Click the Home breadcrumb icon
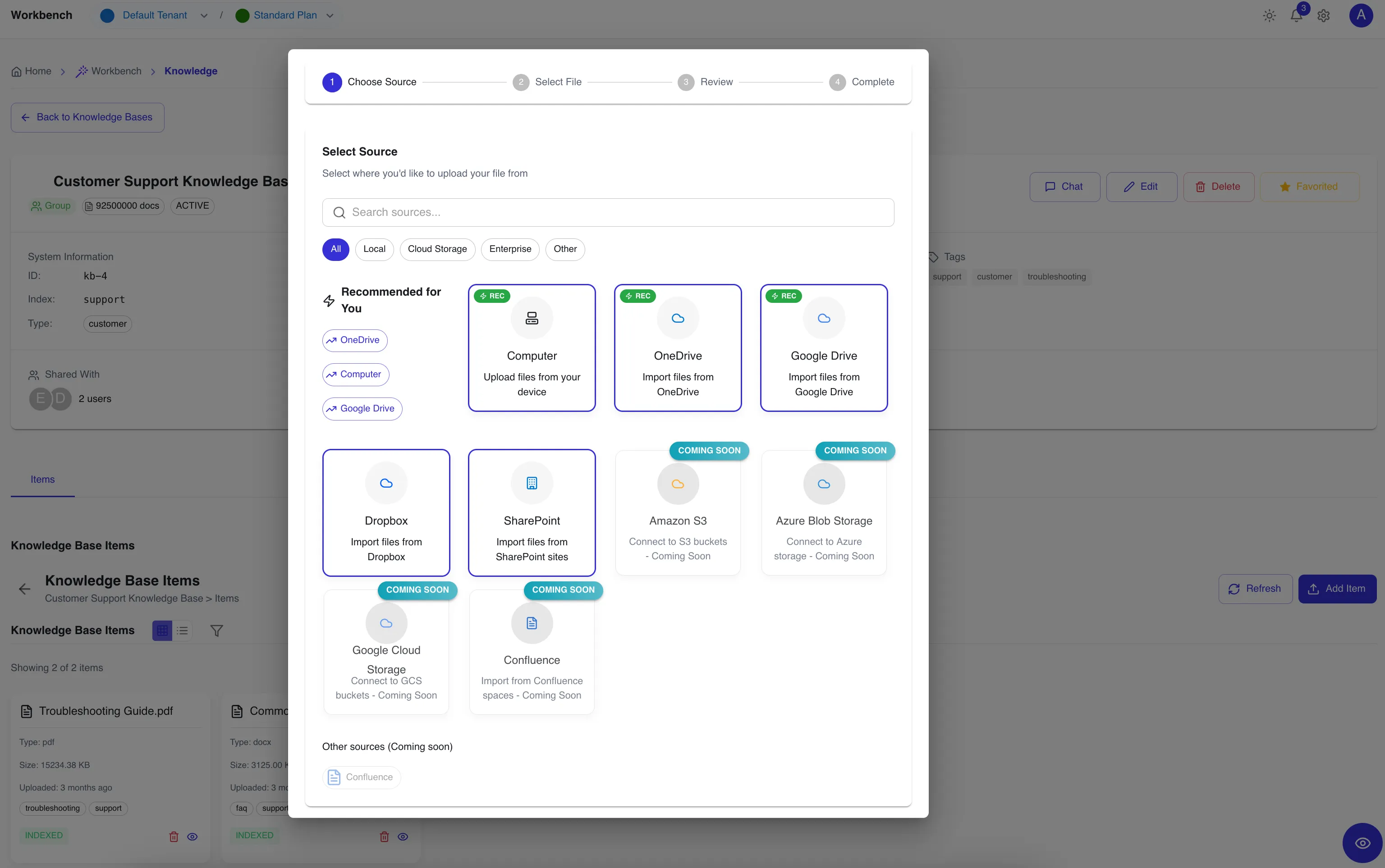The height and width of the screenshot is (868, 1385). tap(17, 72)
